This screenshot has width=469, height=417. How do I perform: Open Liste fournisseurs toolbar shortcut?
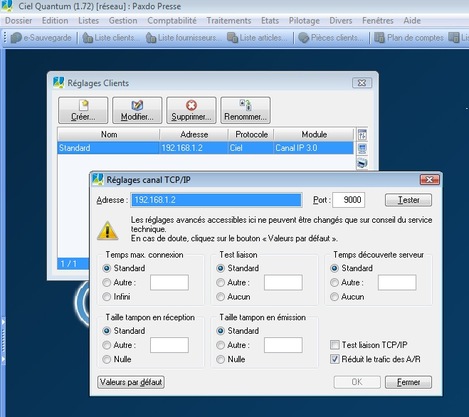coord(184,38)
